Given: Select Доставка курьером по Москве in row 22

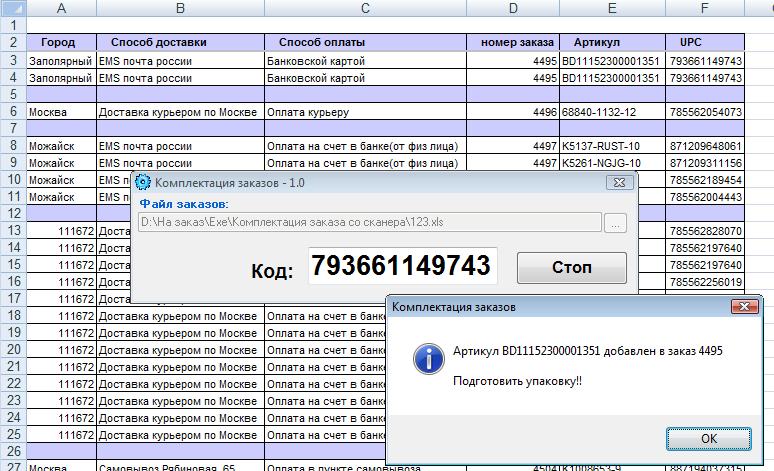Looking at the screenshot, I should (x=180, y=384).
